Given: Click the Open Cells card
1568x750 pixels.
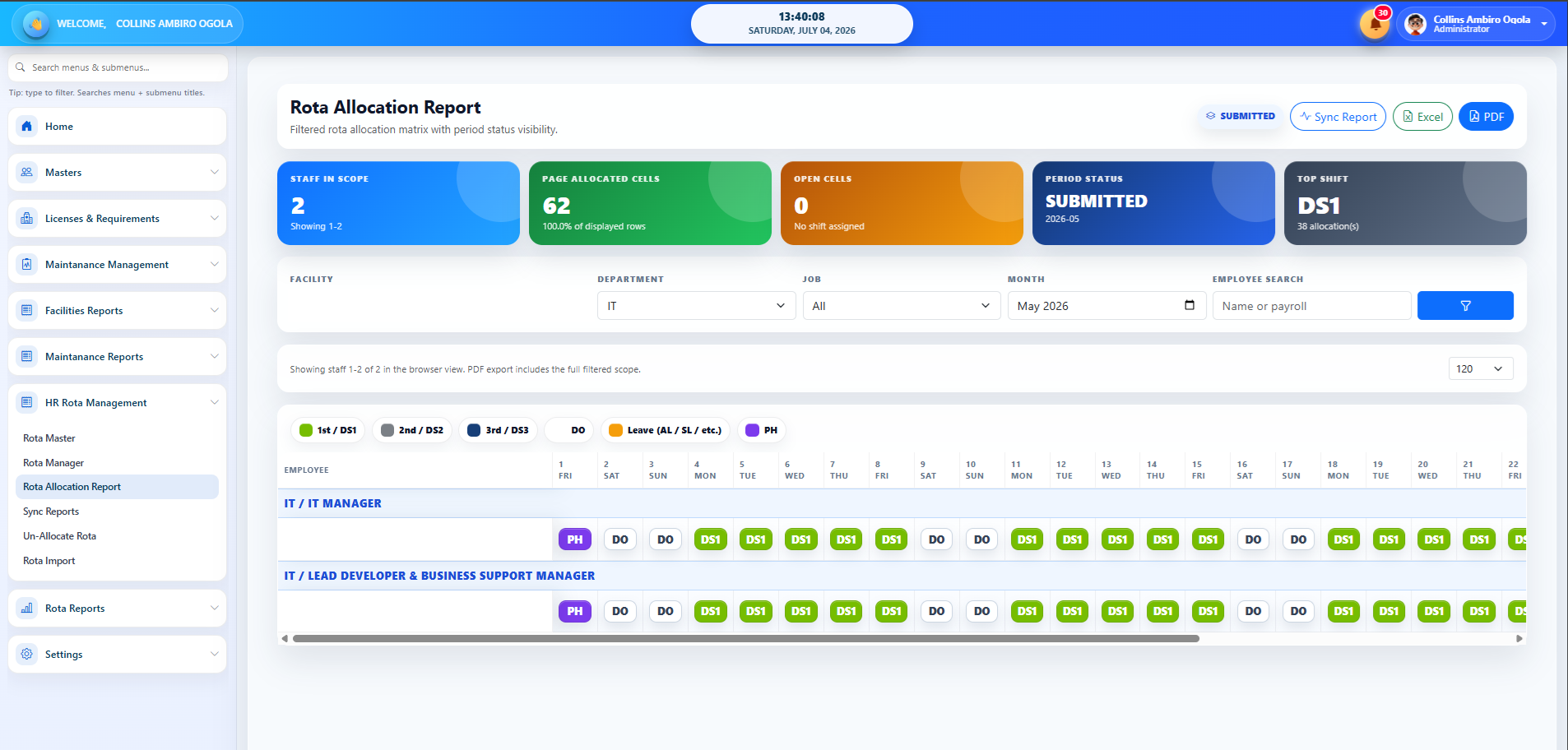Looking at the screenshot, I should coord(902,203).
